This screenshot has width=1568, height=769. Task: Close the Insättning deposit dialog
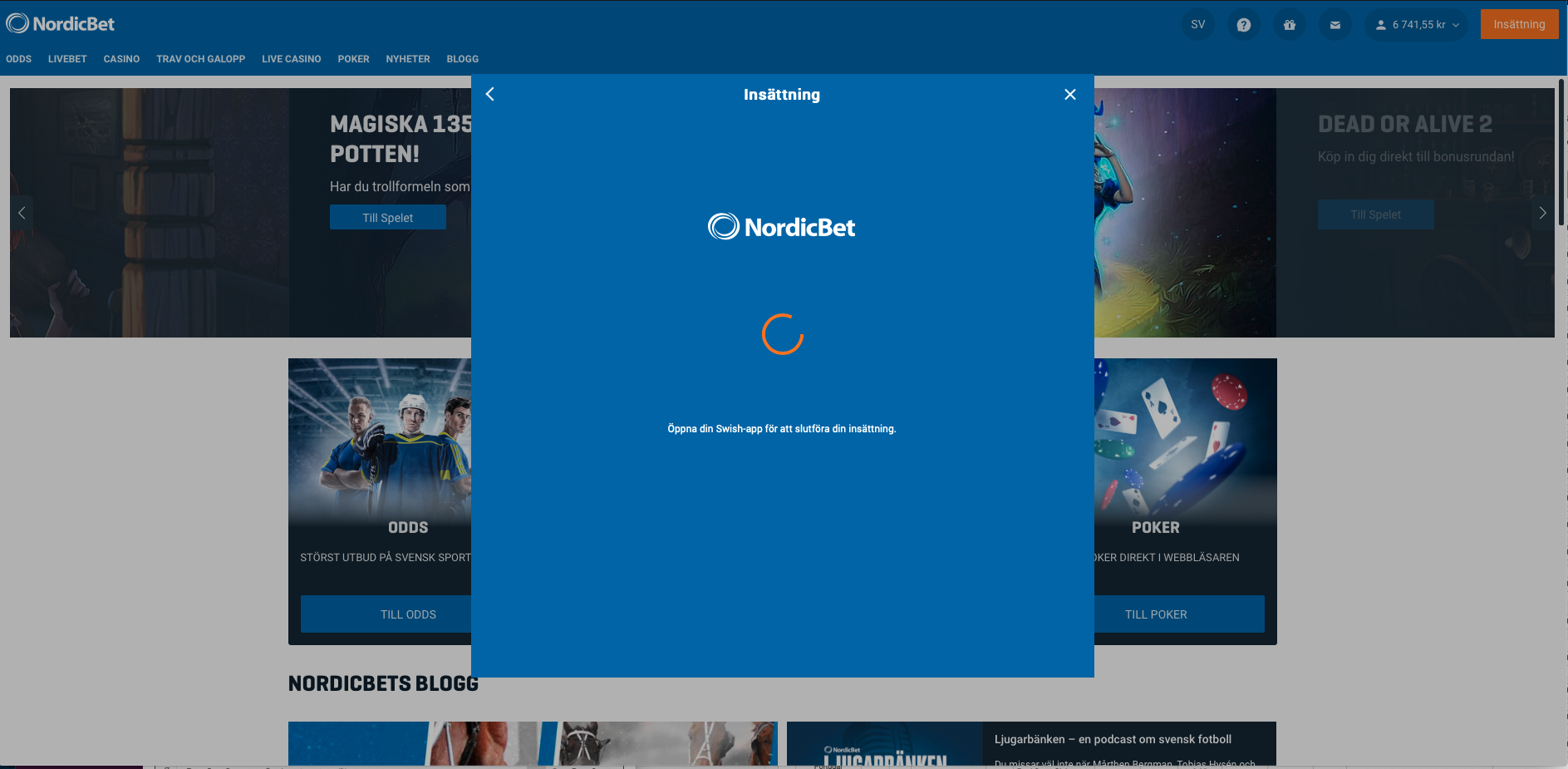point(1069,95)
